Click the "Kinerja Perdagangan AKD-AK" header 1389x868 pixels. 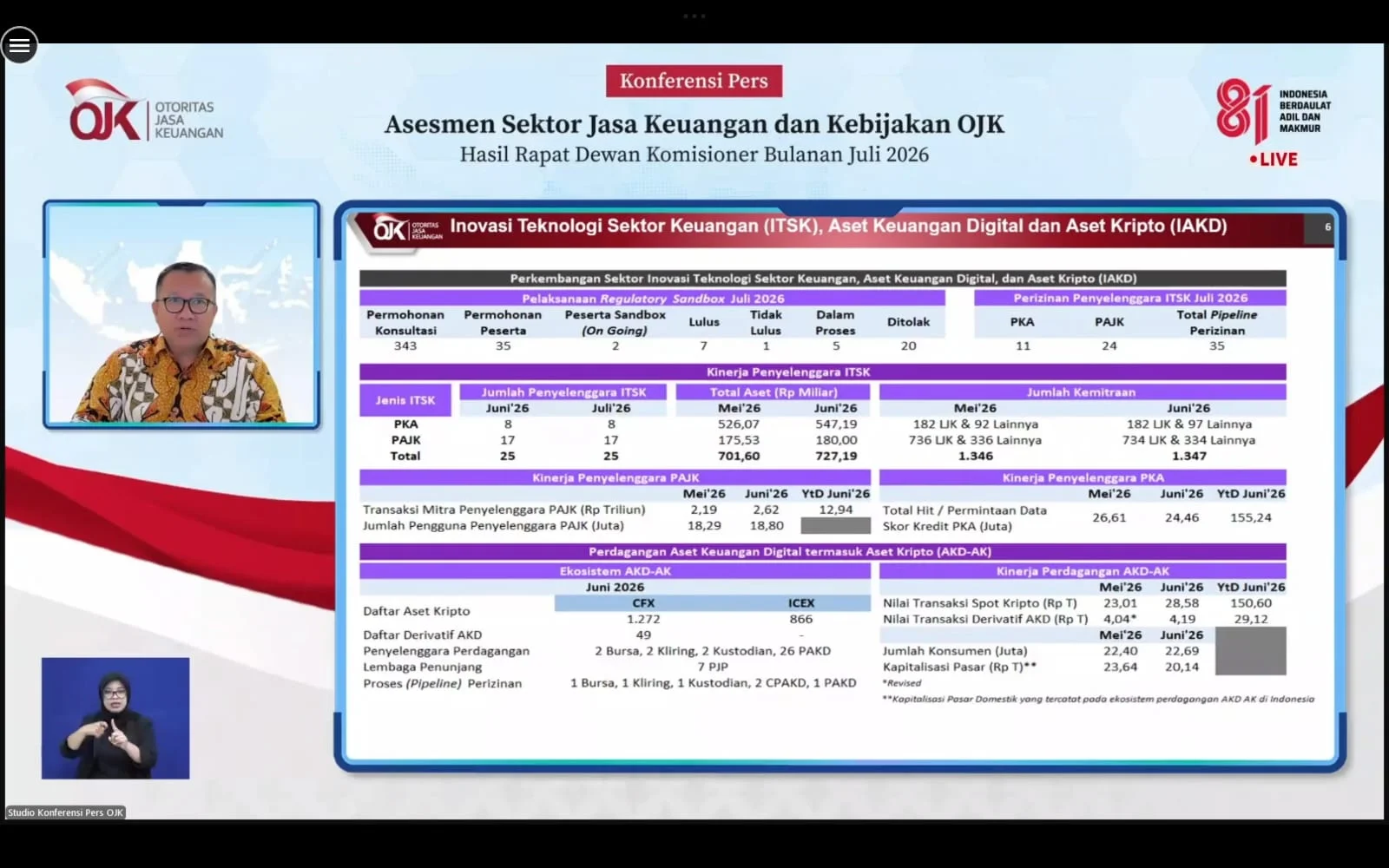1083,571
